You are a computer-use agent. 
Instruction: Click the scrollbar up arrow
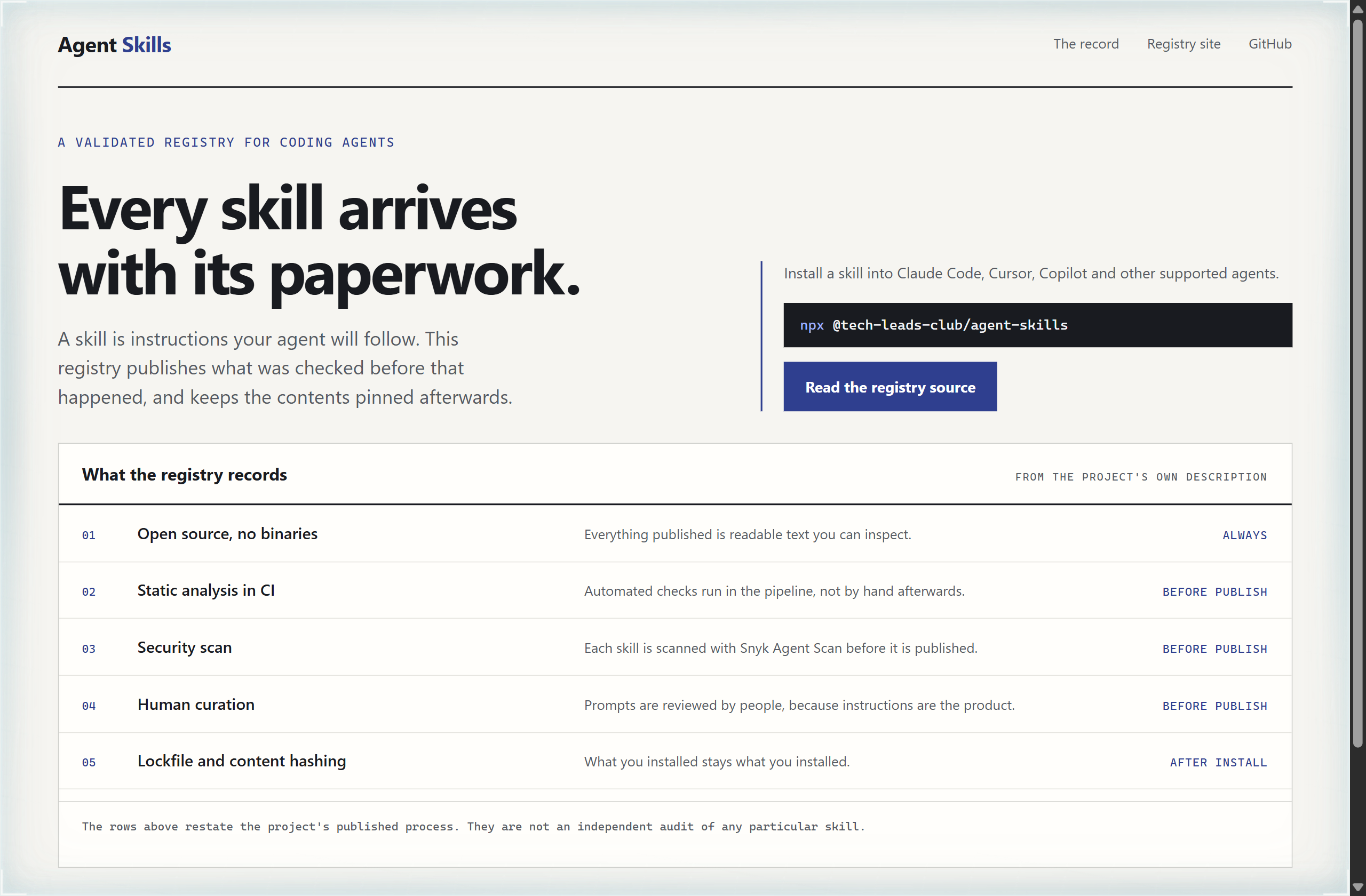coord(1357,10)
